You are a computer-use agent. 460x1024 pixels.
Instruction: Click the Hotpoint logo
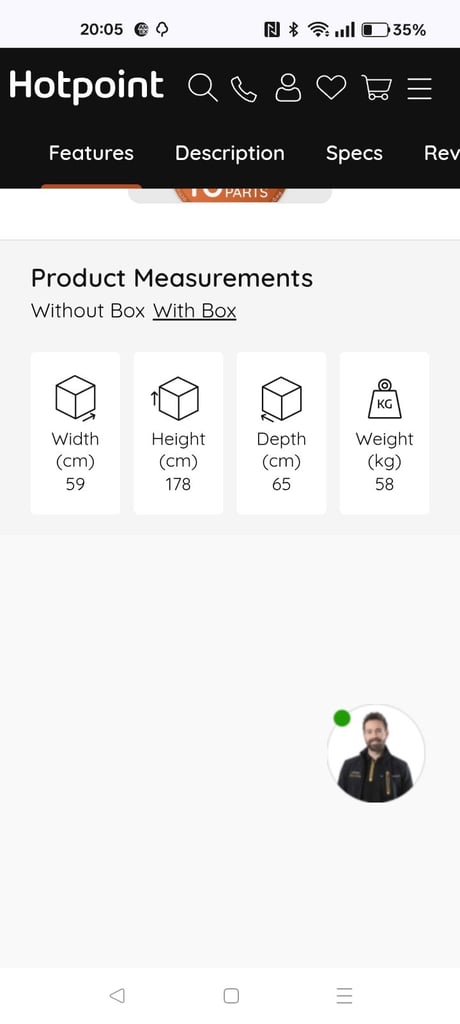pyautogui.click(x=86, y=86)
